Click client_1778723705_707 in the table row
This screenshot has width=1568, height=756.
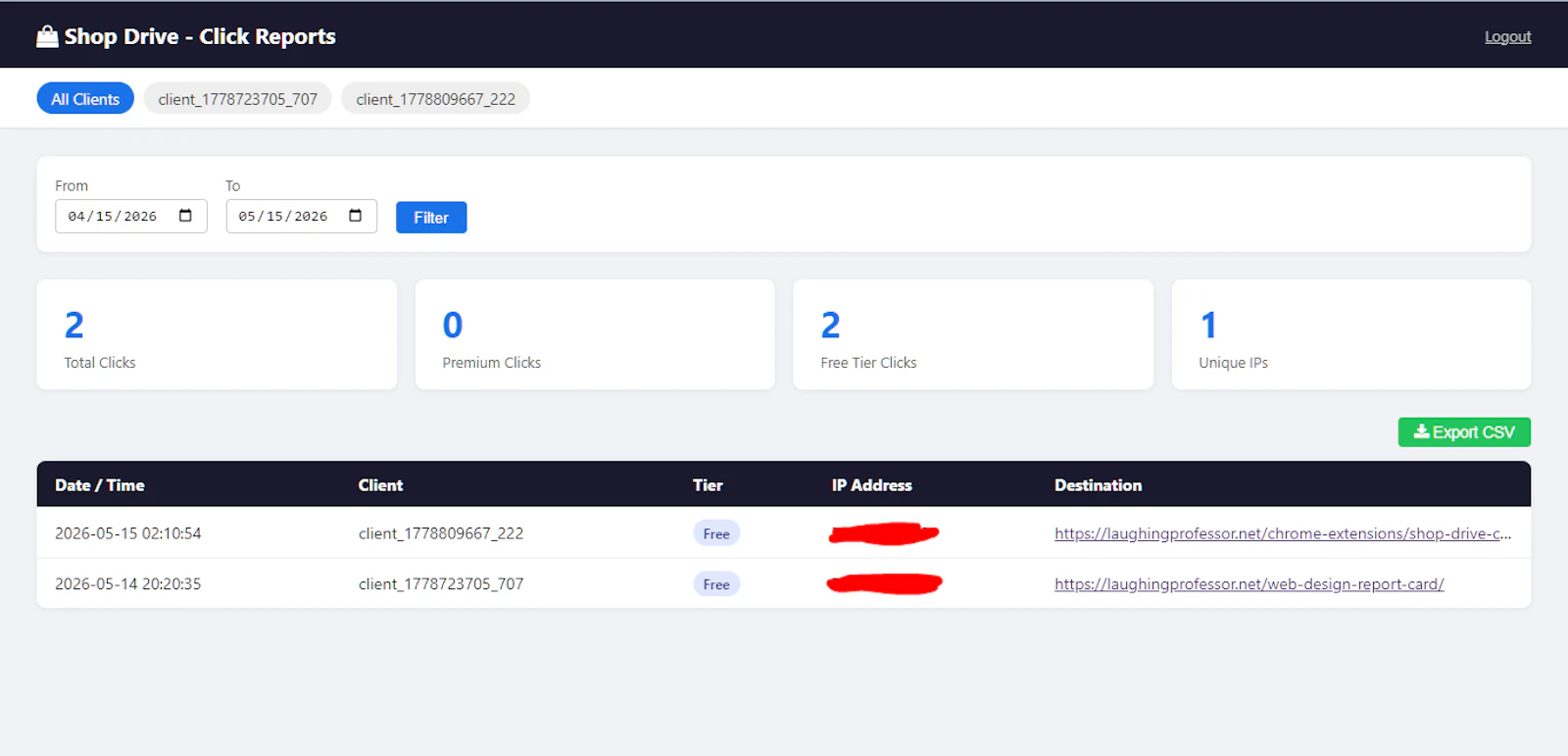point(441,584)
